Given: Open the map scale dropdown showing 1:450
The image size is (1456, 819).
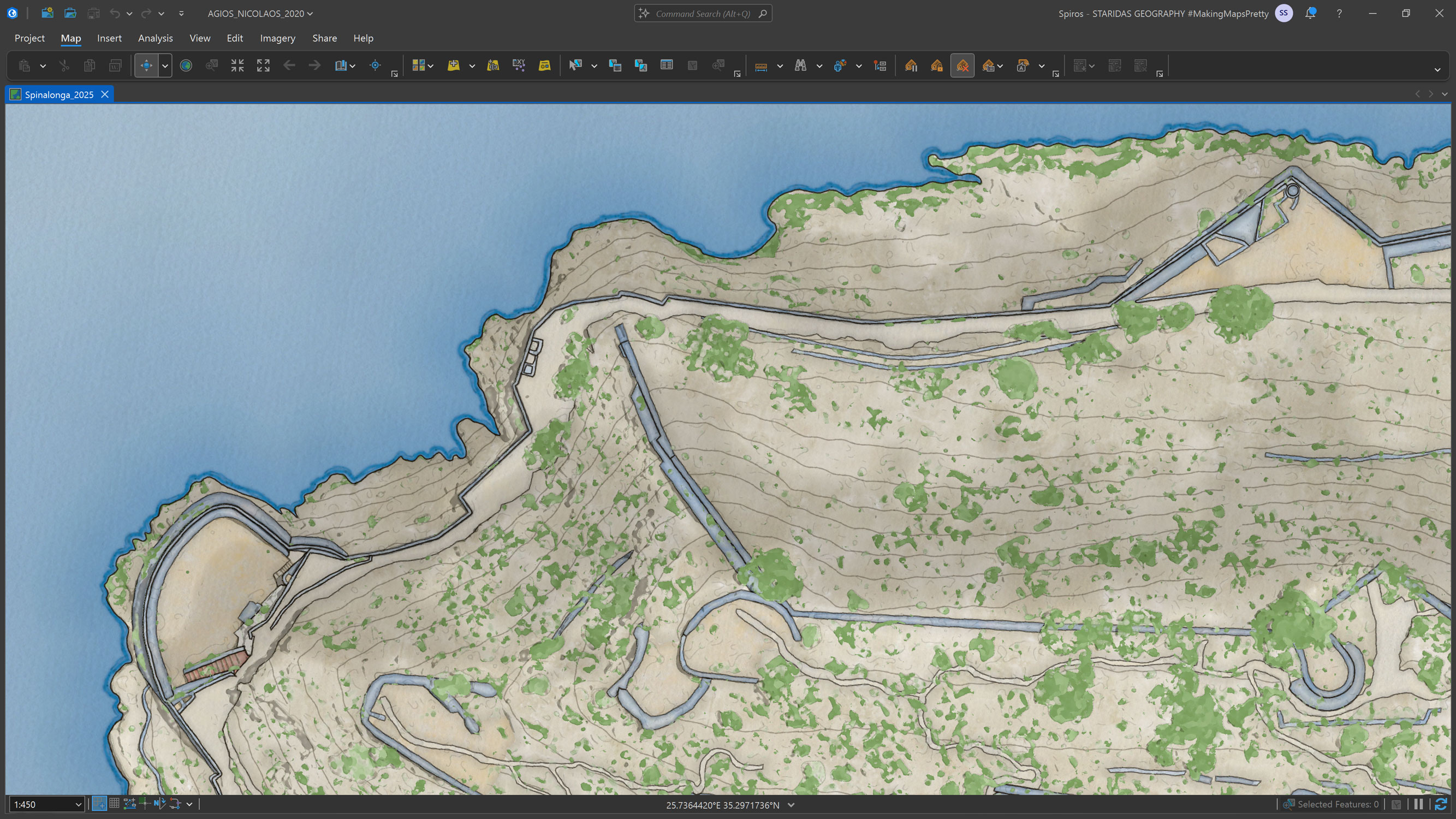Looking at the screenshot, I should pyautogui.click(x=79, y=804).
